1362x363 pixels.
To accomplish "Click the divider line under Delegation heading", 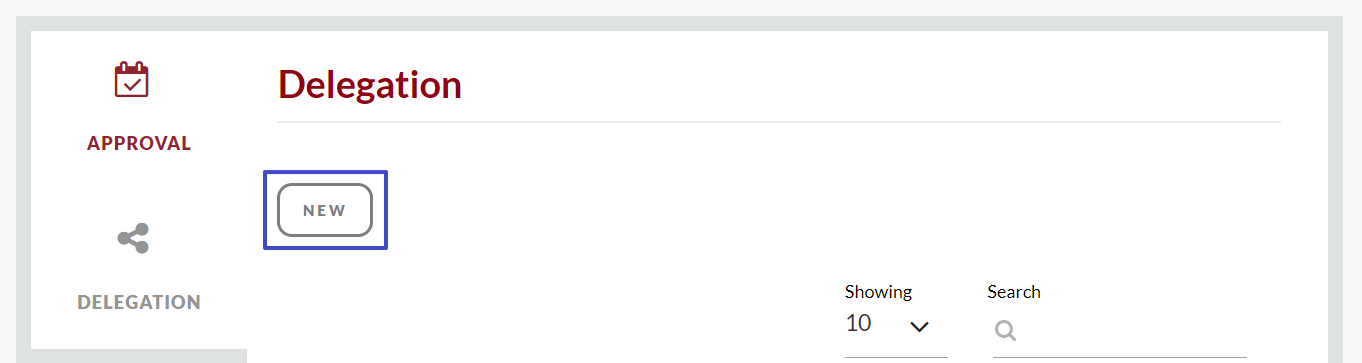I will point(779,122).
